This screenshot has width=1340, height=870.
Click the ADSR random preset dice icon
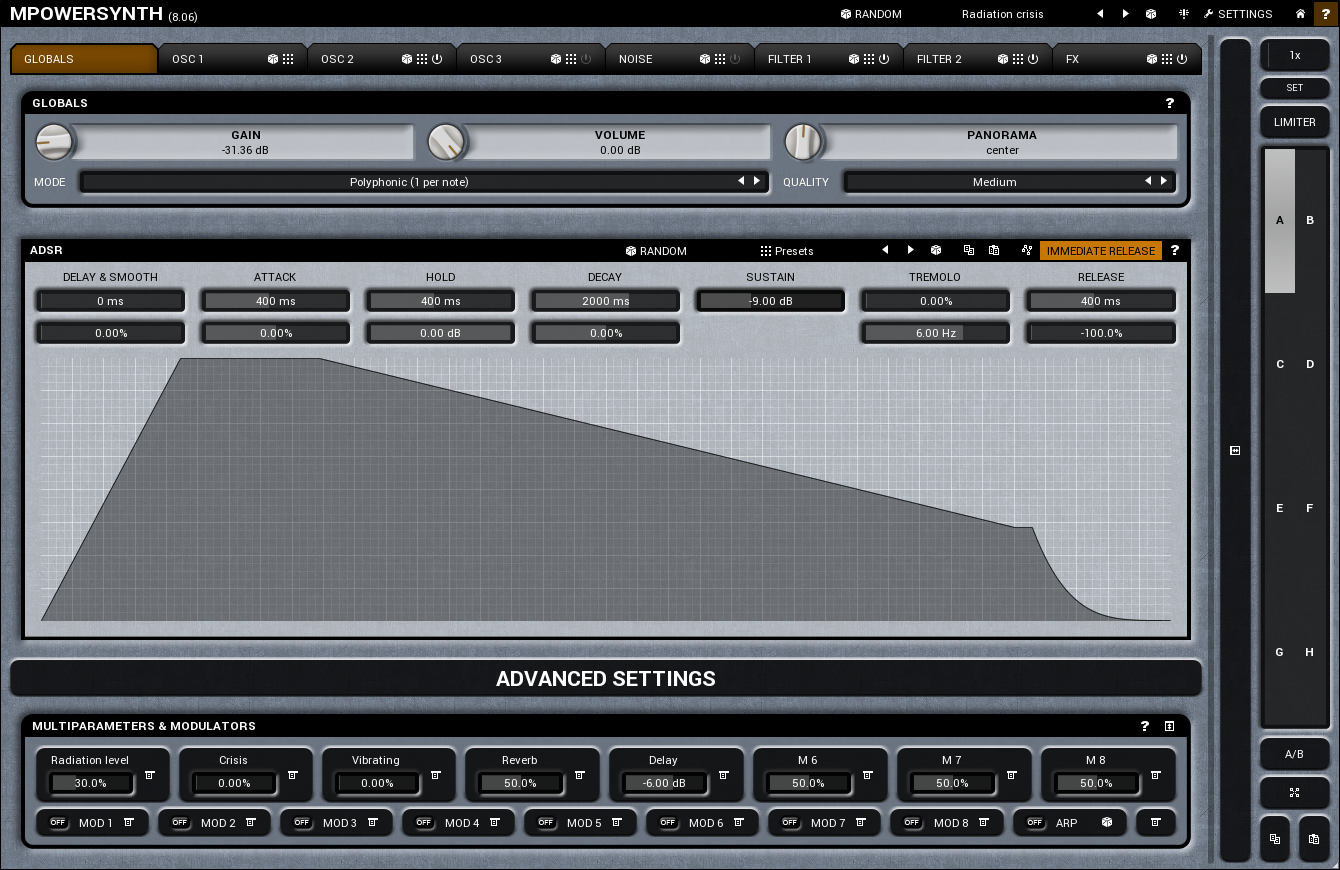[936, 250]
